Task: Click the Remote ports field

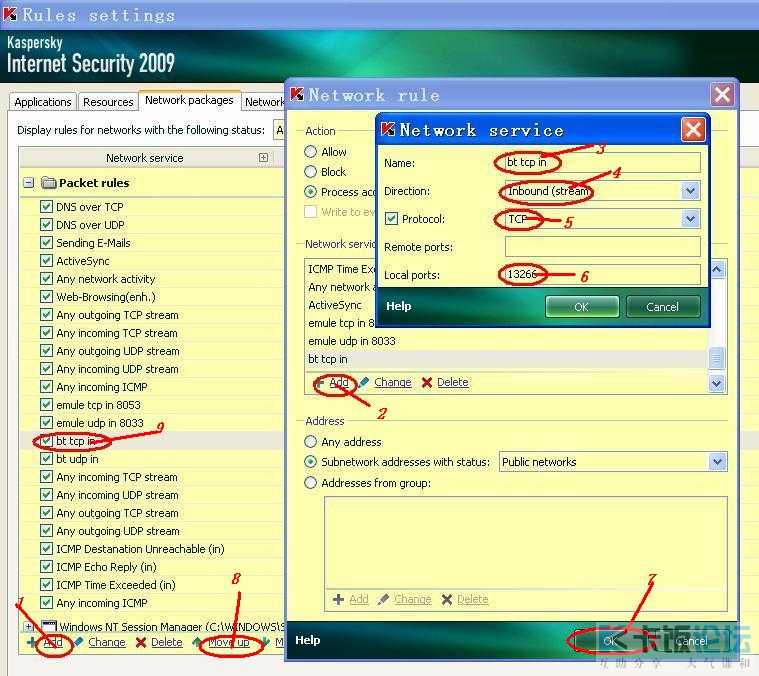Action: click(602, 247)
